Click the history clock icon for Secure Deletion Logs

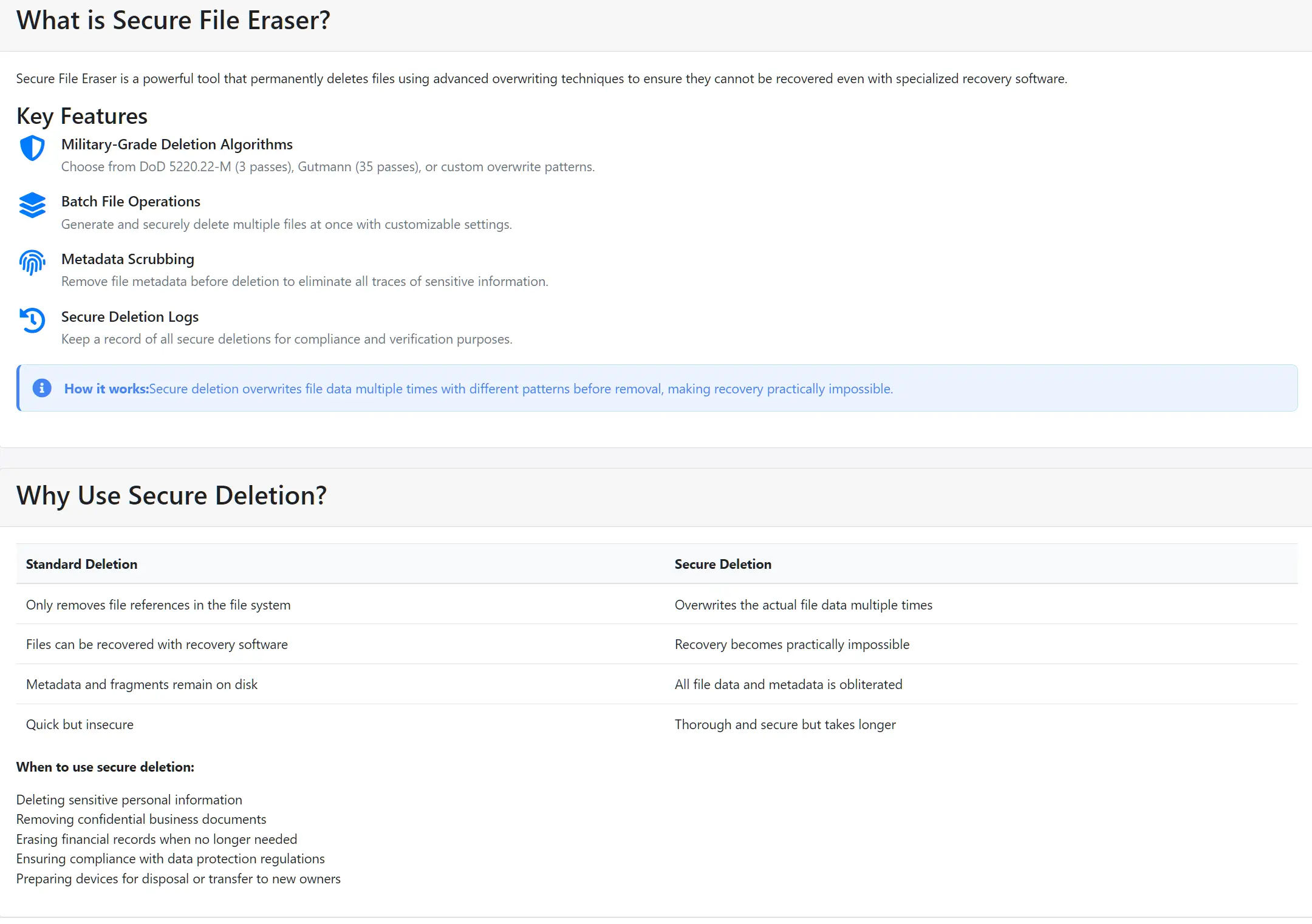click(32, 320)
